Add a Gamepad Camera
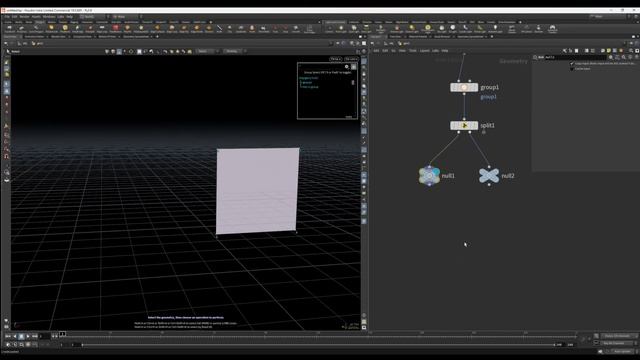640x360 pixels. coord(553,29)
